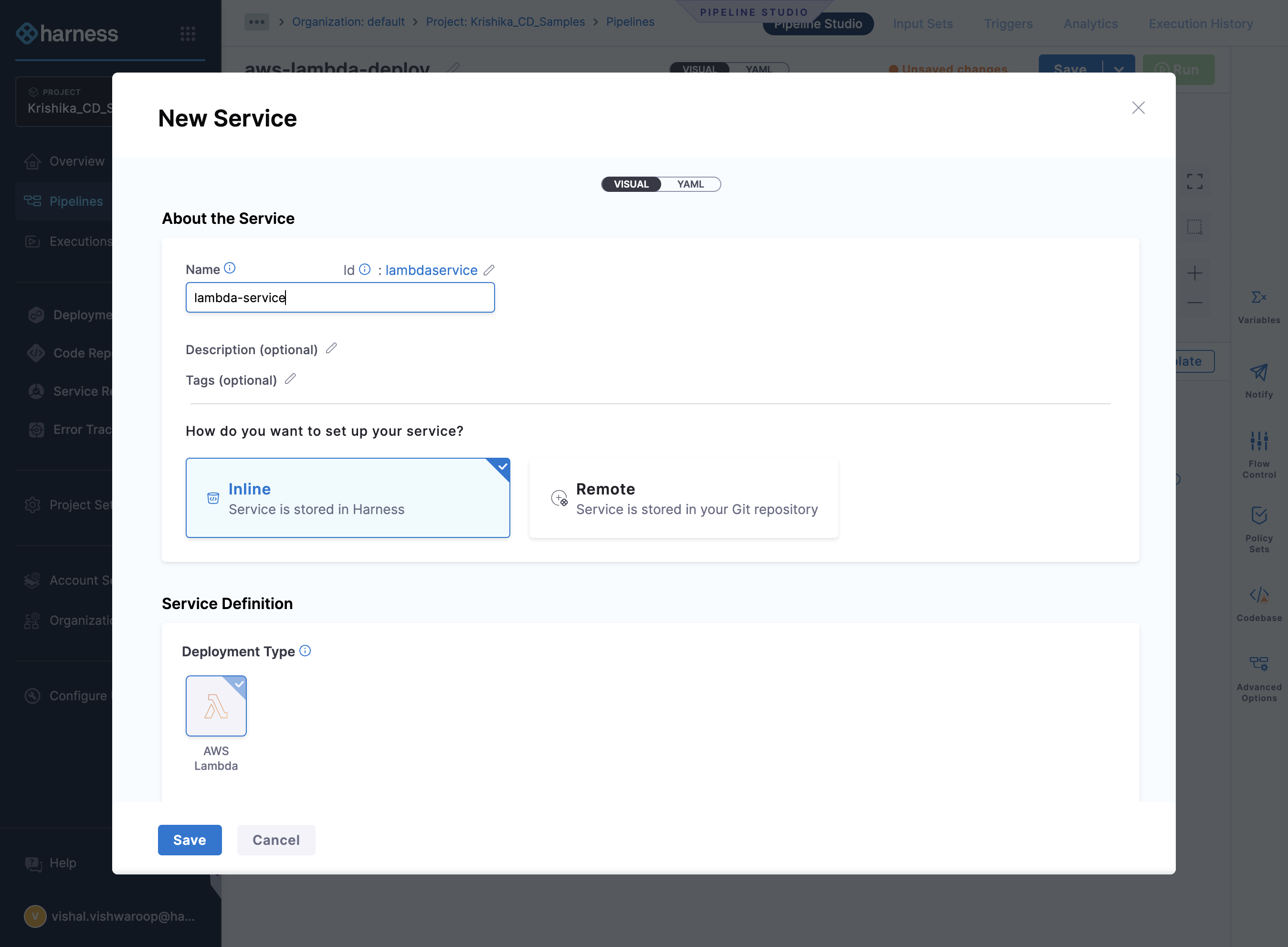1288x947 pixels.
Task: Zoom out on the pipeline canvas
Action: [1194, 302]
